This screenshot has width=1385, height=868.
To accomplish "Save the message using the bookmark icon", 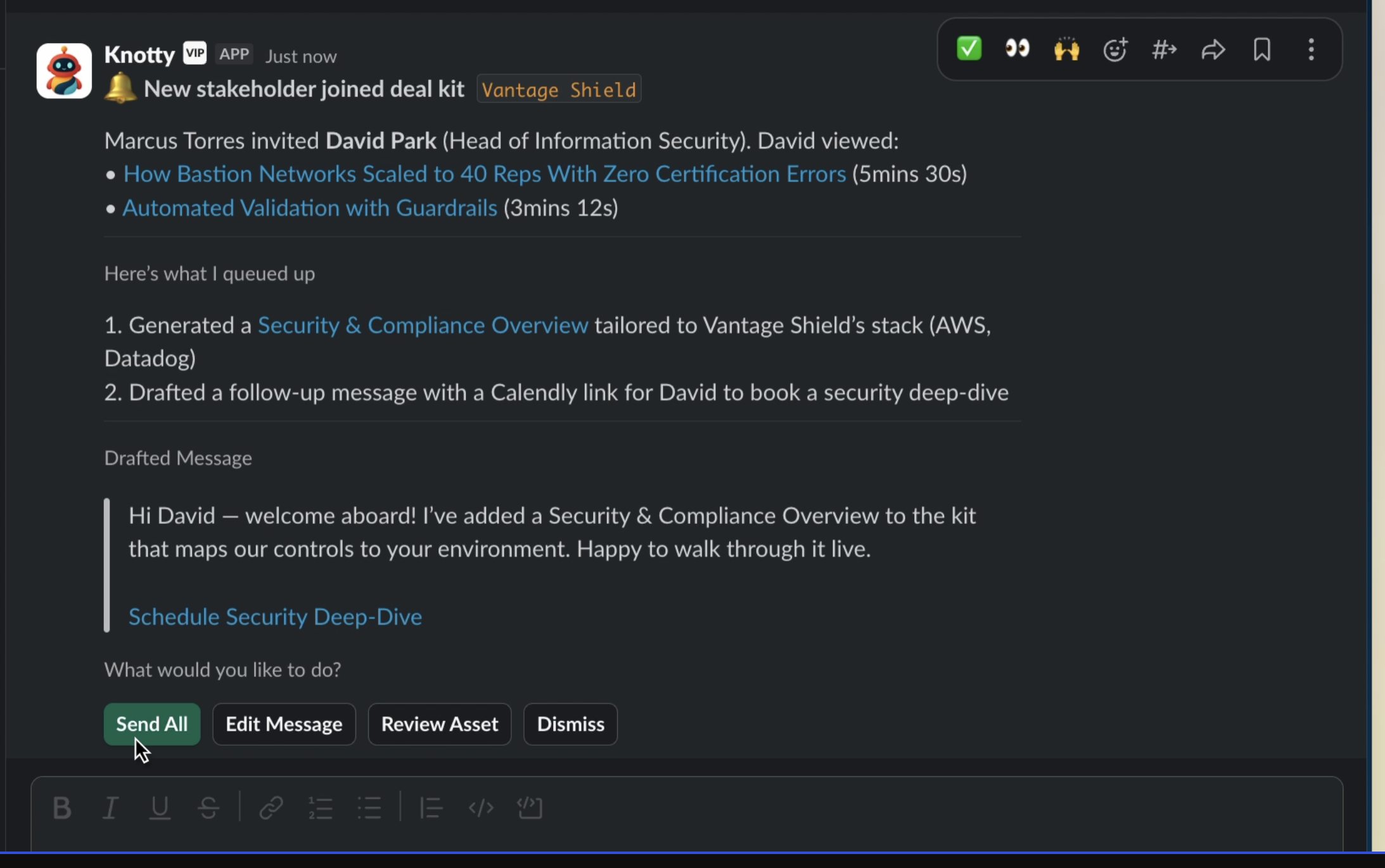I will pyautogui.click(x=1261, y=49).
